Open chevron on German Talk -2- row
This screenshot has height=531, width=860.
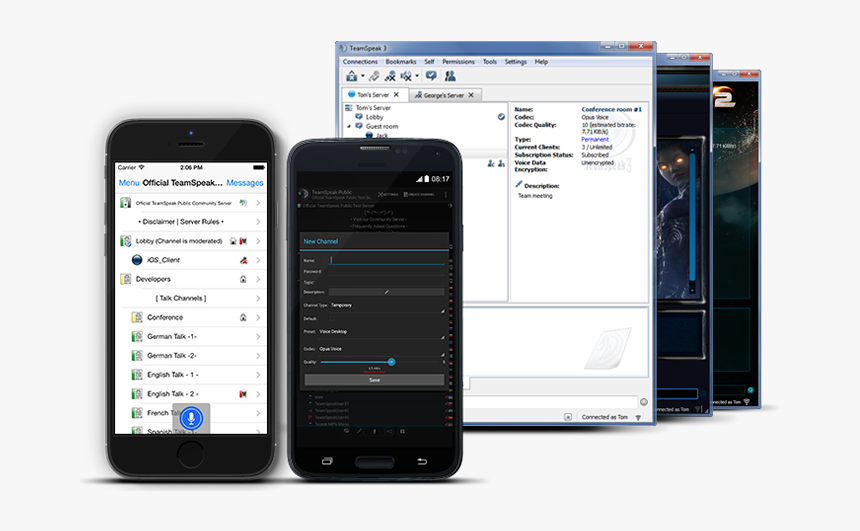(x=258, y=355)
